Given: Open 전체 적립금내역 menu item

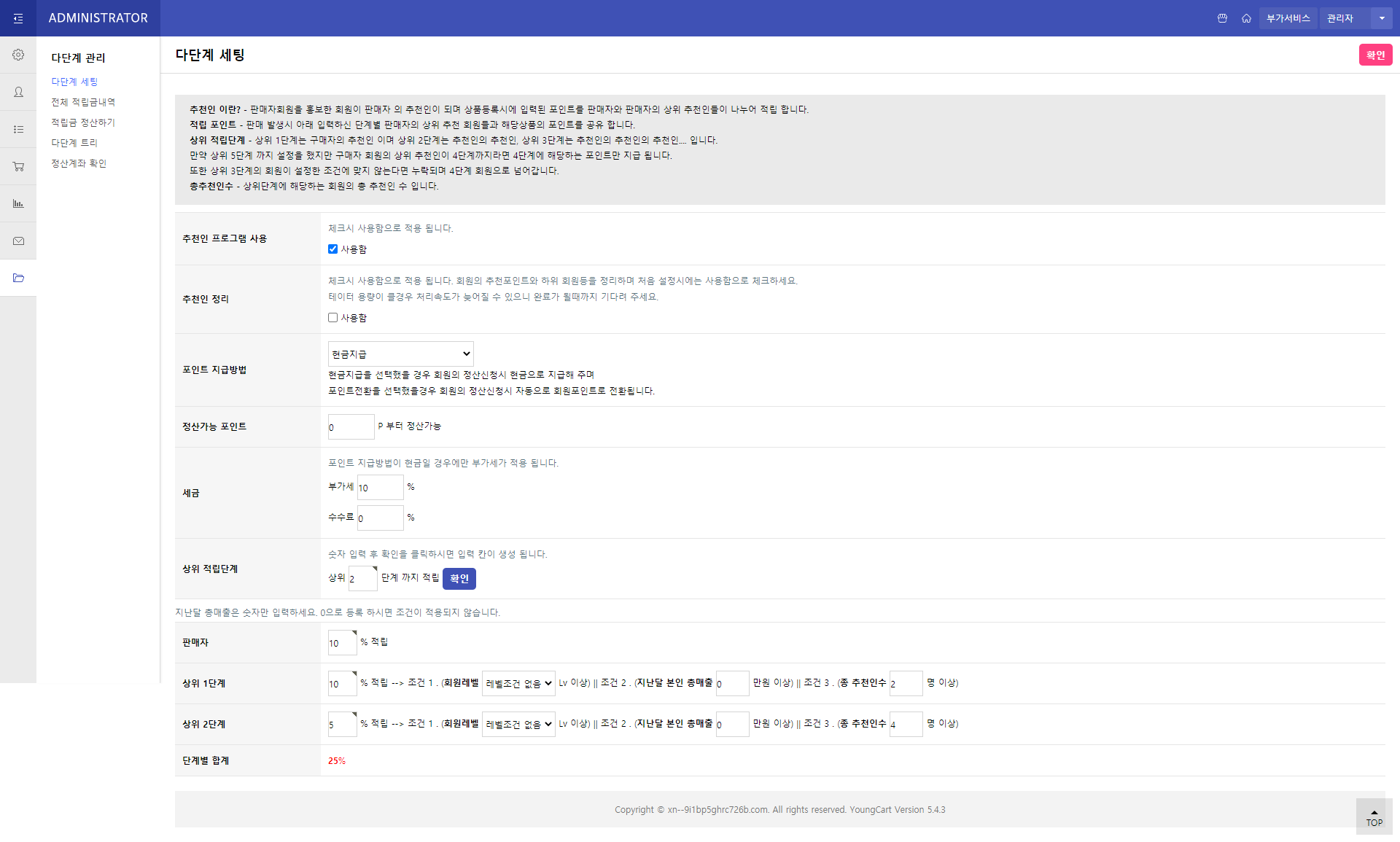Looking at the screenshot, I should tap(83, 102).
